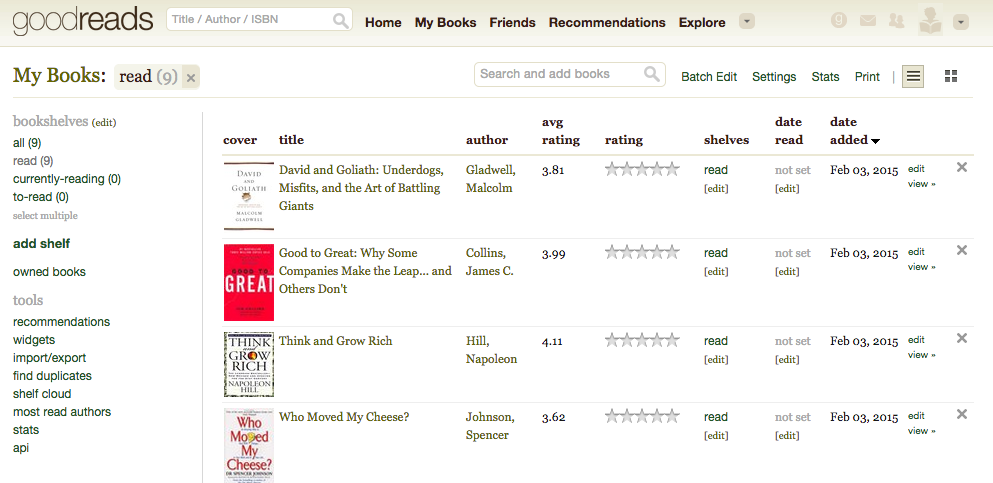Open the My Books nav item
This screenshot has width=993, height=483.
(x=445, y=22)
